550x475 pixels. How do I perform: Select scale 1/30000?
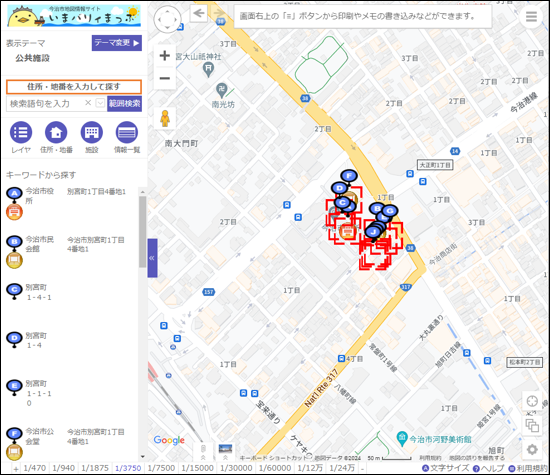click(x=236, y=468)
